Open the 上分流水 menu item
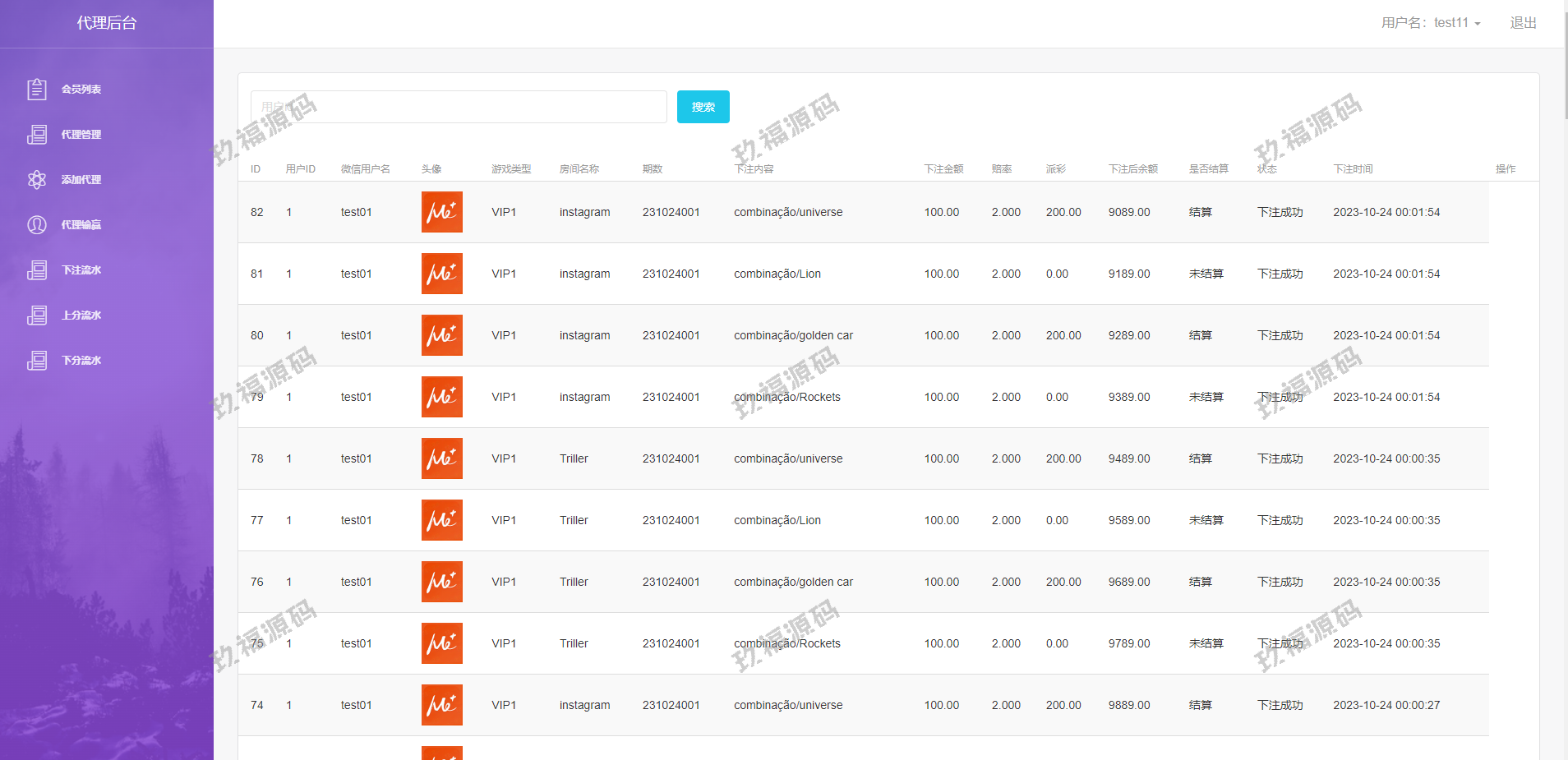 pos(81,315)
